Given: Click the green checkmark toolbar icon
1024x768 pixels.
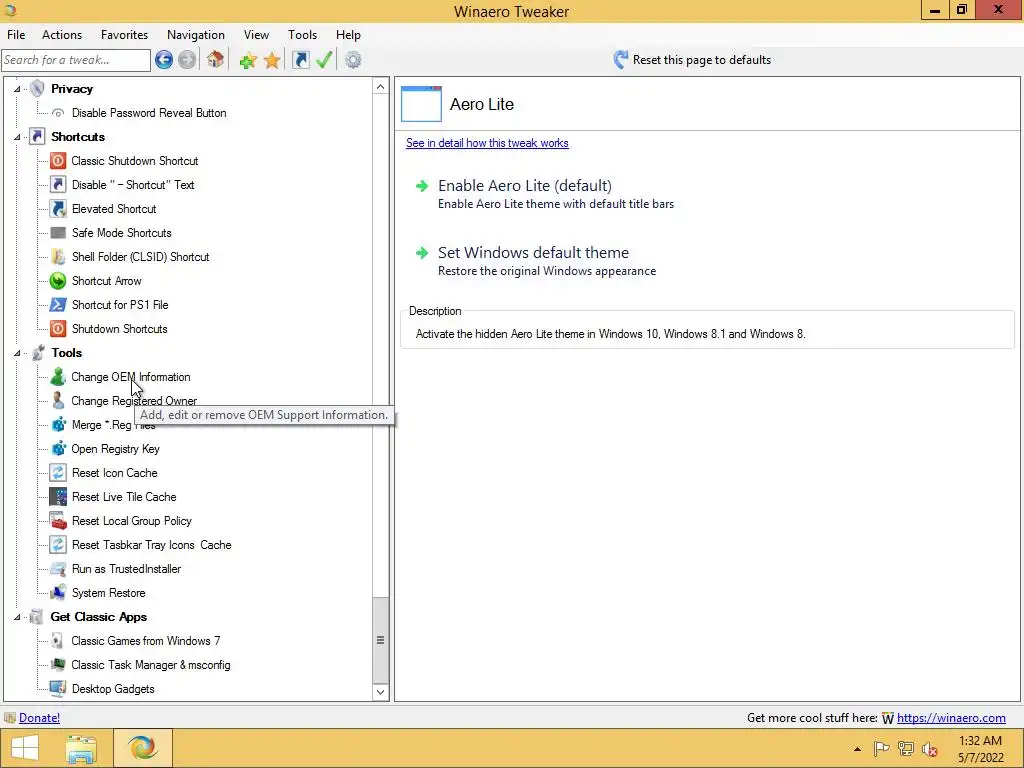Looking at the screenshot, I should (324, 60).
